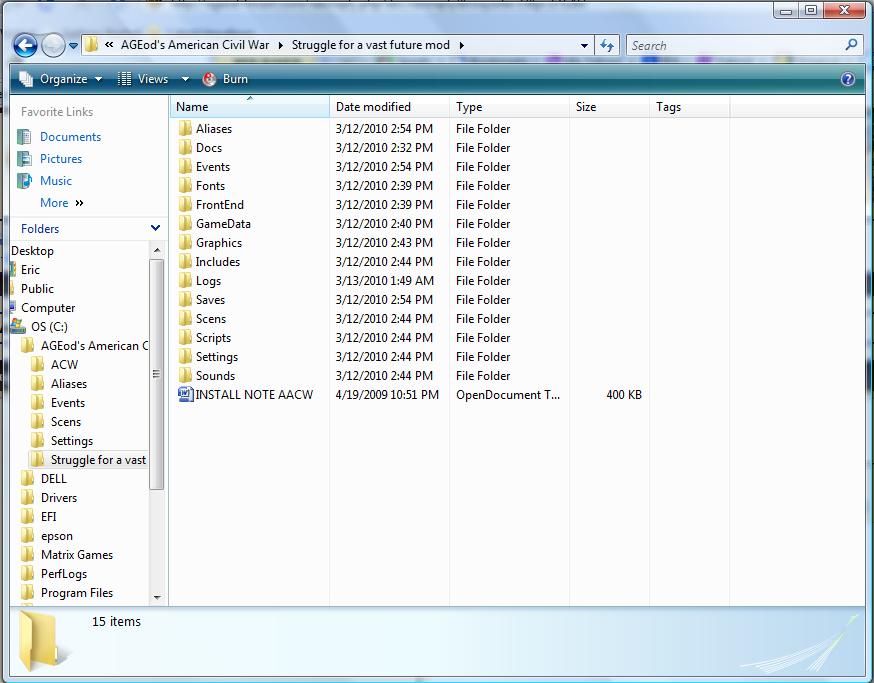Click the Back navigation arrow button
Viewport: 874px width, 683px height.
[26, 45]
